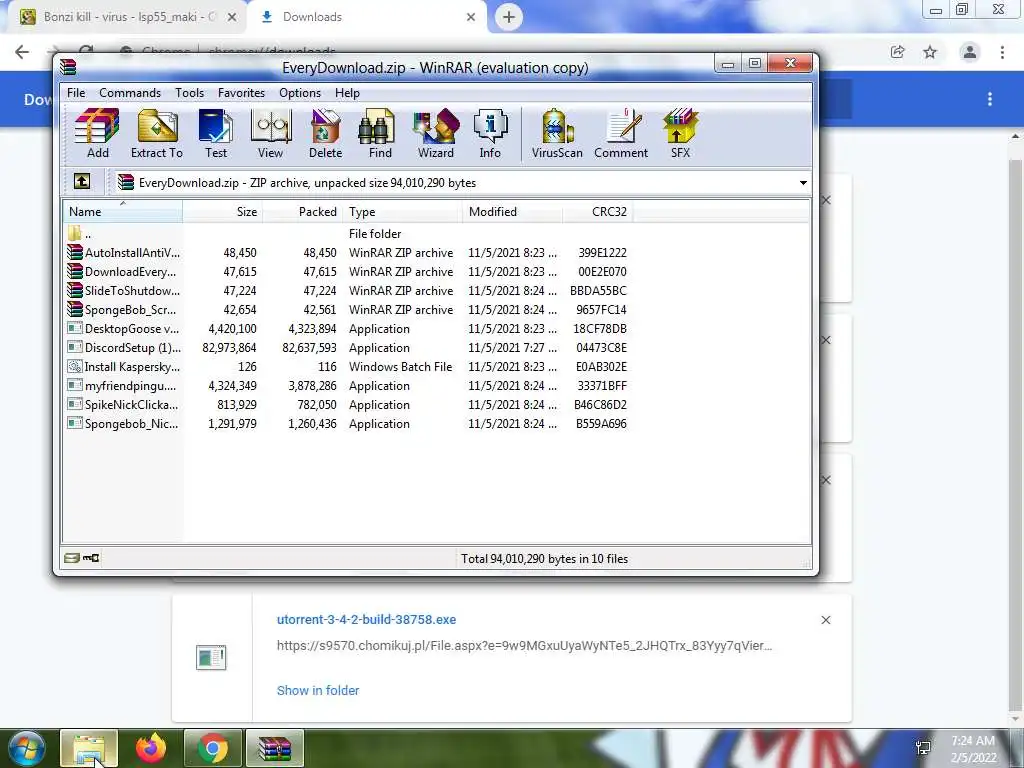The height and width of the screenshot is (768, 1024).
Task: Select the parent folder '..' row
Action: click(349, 234)
